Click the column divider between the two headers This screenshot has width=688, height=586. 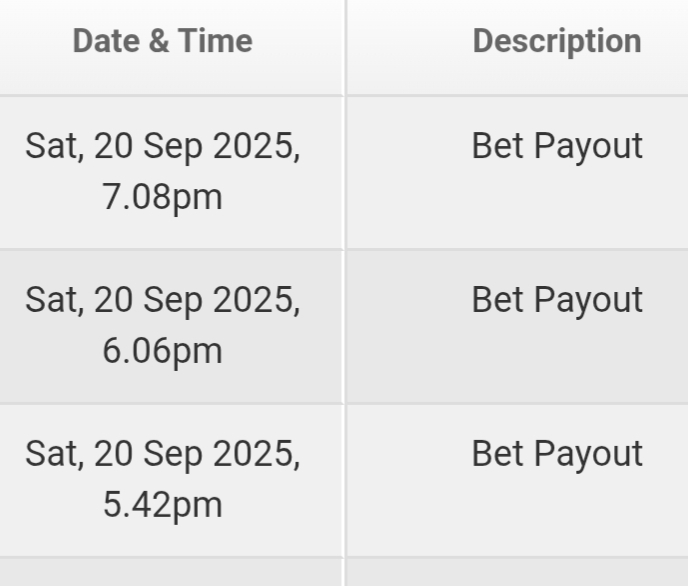pyautogui.click(x=345, y=47)
